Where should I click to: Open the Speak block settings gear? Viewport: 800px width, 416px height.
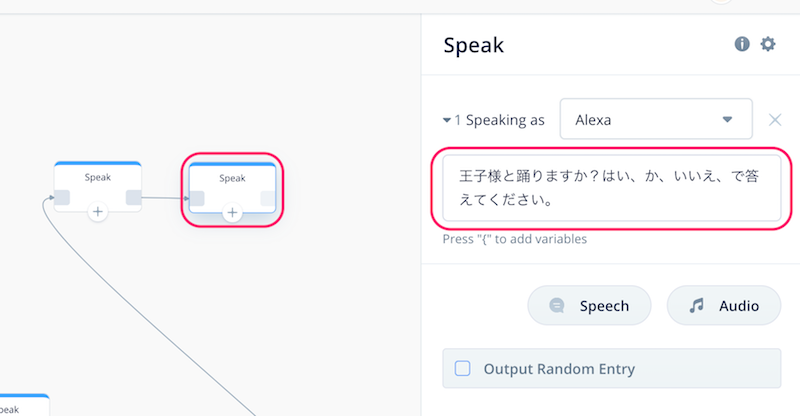tap(768, 44)
